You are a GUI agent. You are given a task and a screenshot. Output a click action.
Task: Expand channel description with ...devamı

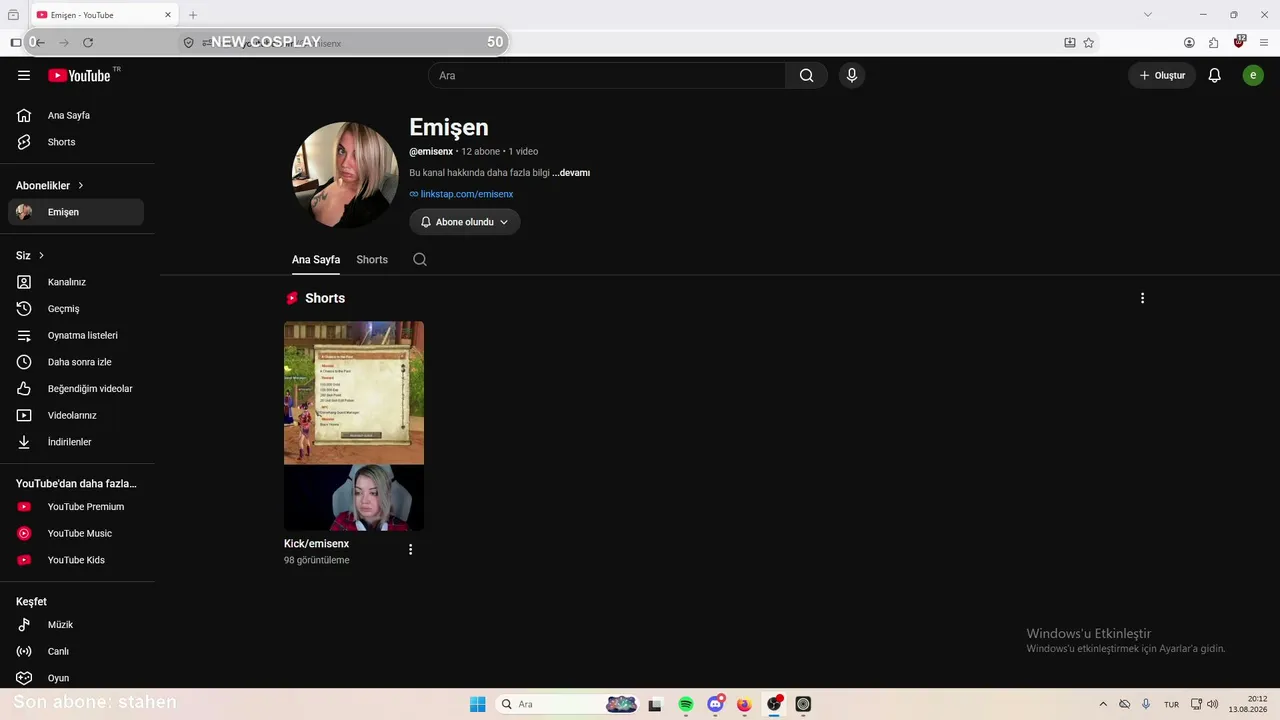point(571,173)
